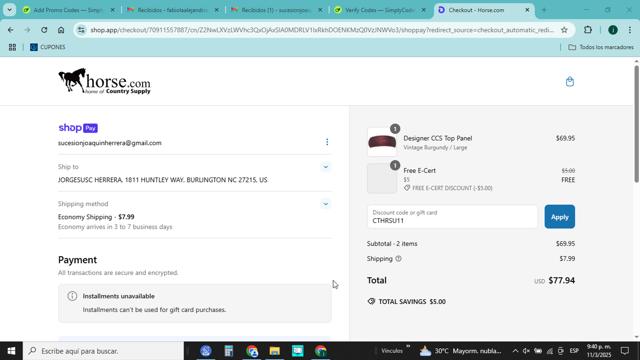Click the Shop Pay logo
The height and width of the screenshot is (360, 640).
pos(78,128)
